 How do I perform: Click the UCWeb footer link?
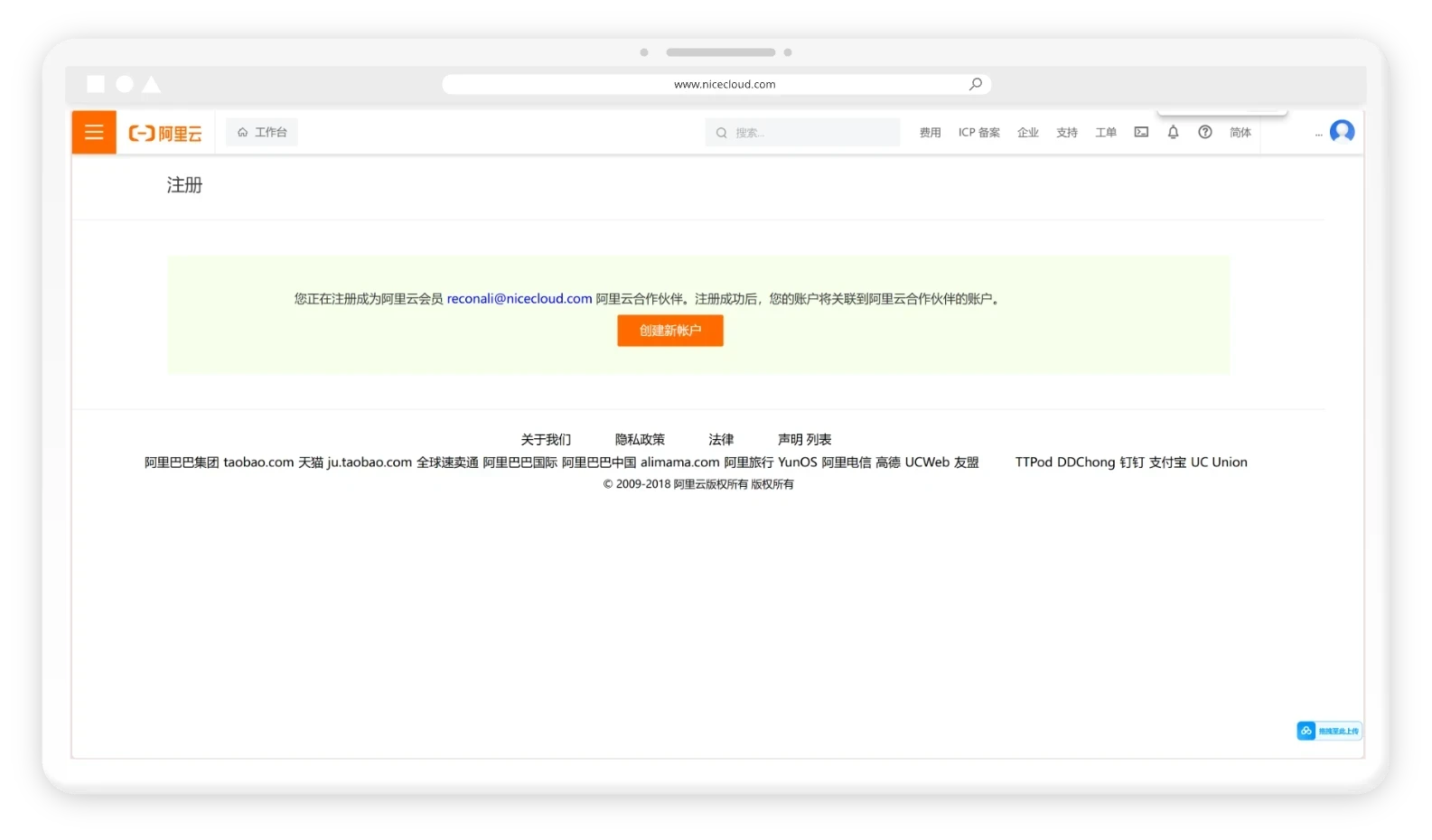pos(927,462)
